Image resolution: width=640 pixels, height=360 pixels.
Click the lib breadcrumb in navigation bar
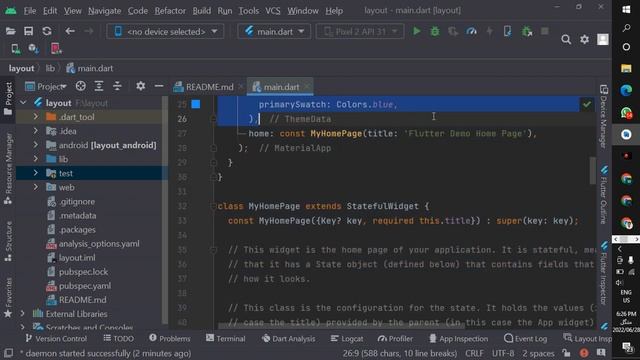[x=50, y=68]
